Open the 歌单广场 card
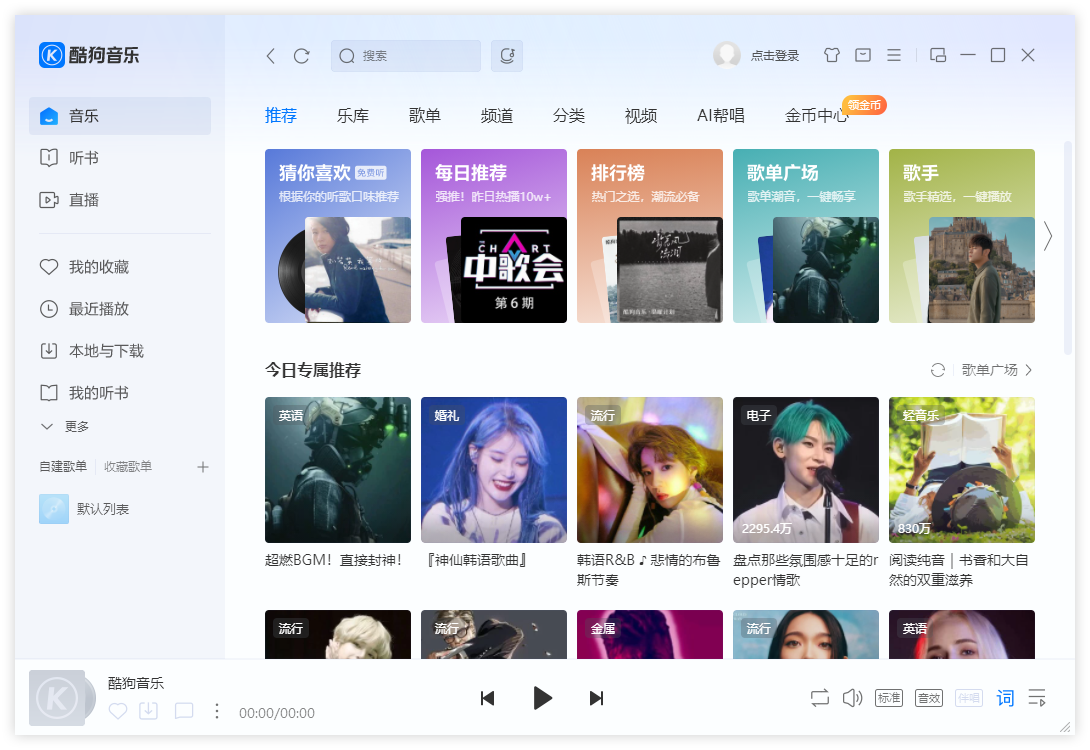The image size is (1090, 750). [806, 236]
